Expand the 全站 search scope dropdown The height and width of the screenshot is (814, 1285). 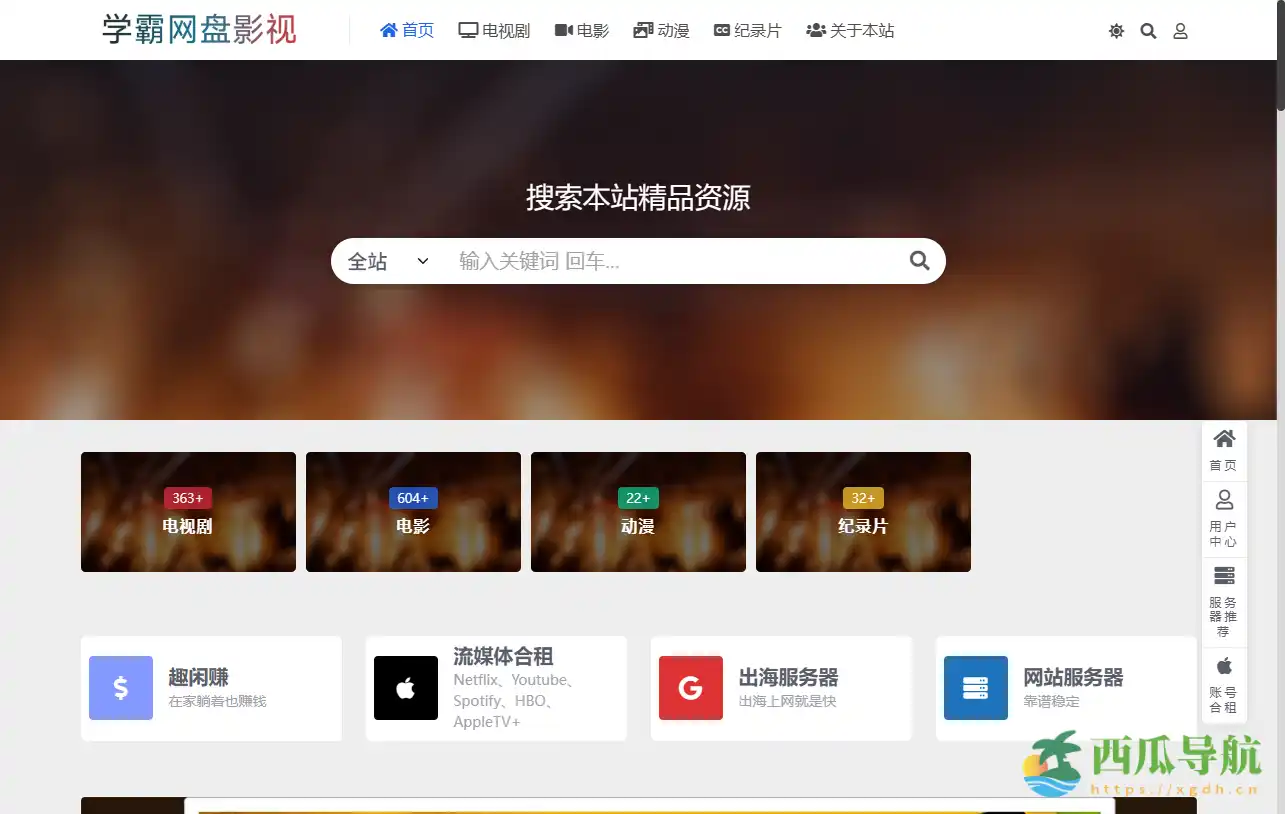point(388,261)
